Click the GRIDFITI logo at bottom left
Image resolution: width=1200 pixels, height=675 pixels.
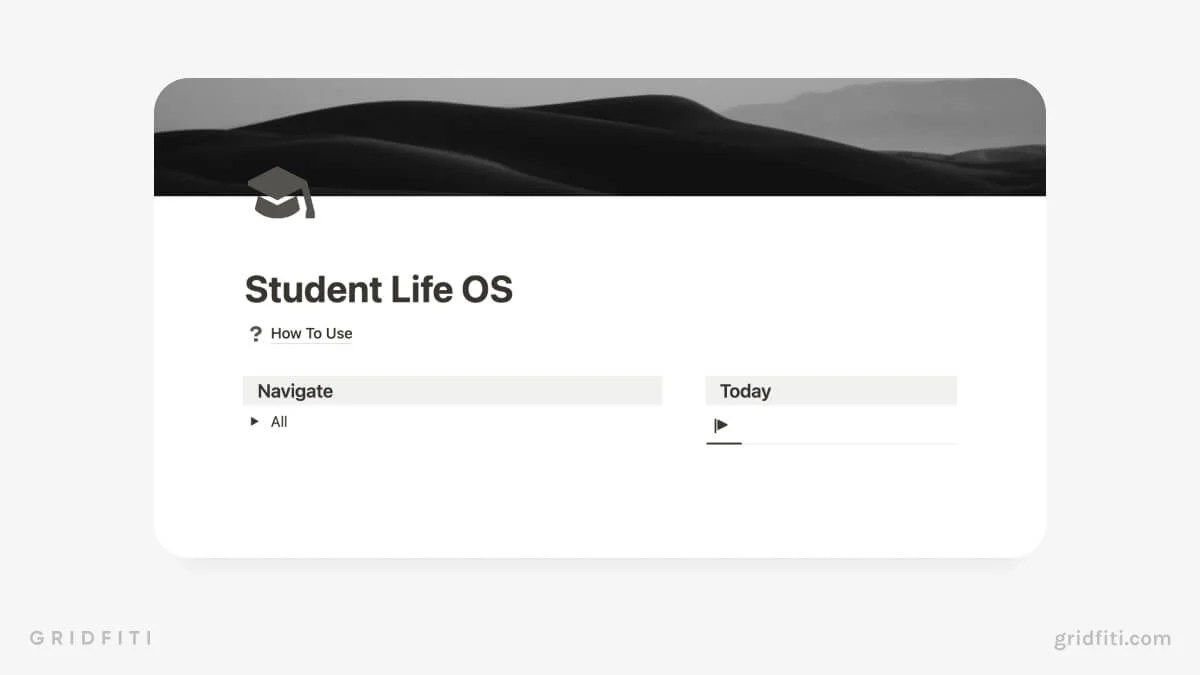90,638
